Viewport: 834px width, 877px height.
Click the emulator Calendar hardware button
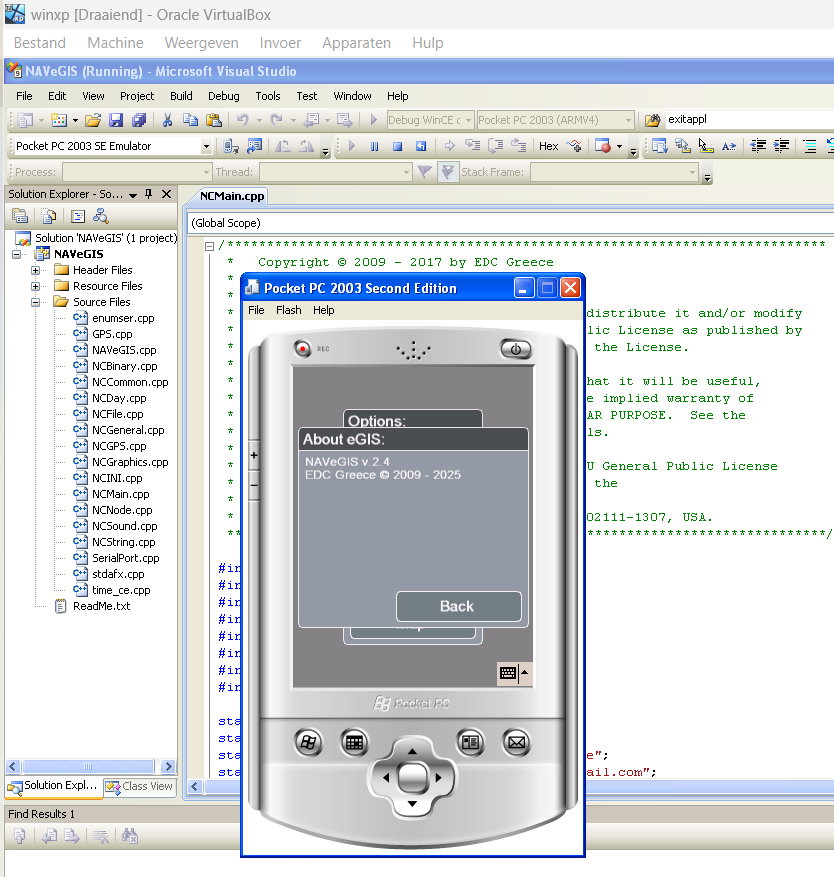click(354, 742)
